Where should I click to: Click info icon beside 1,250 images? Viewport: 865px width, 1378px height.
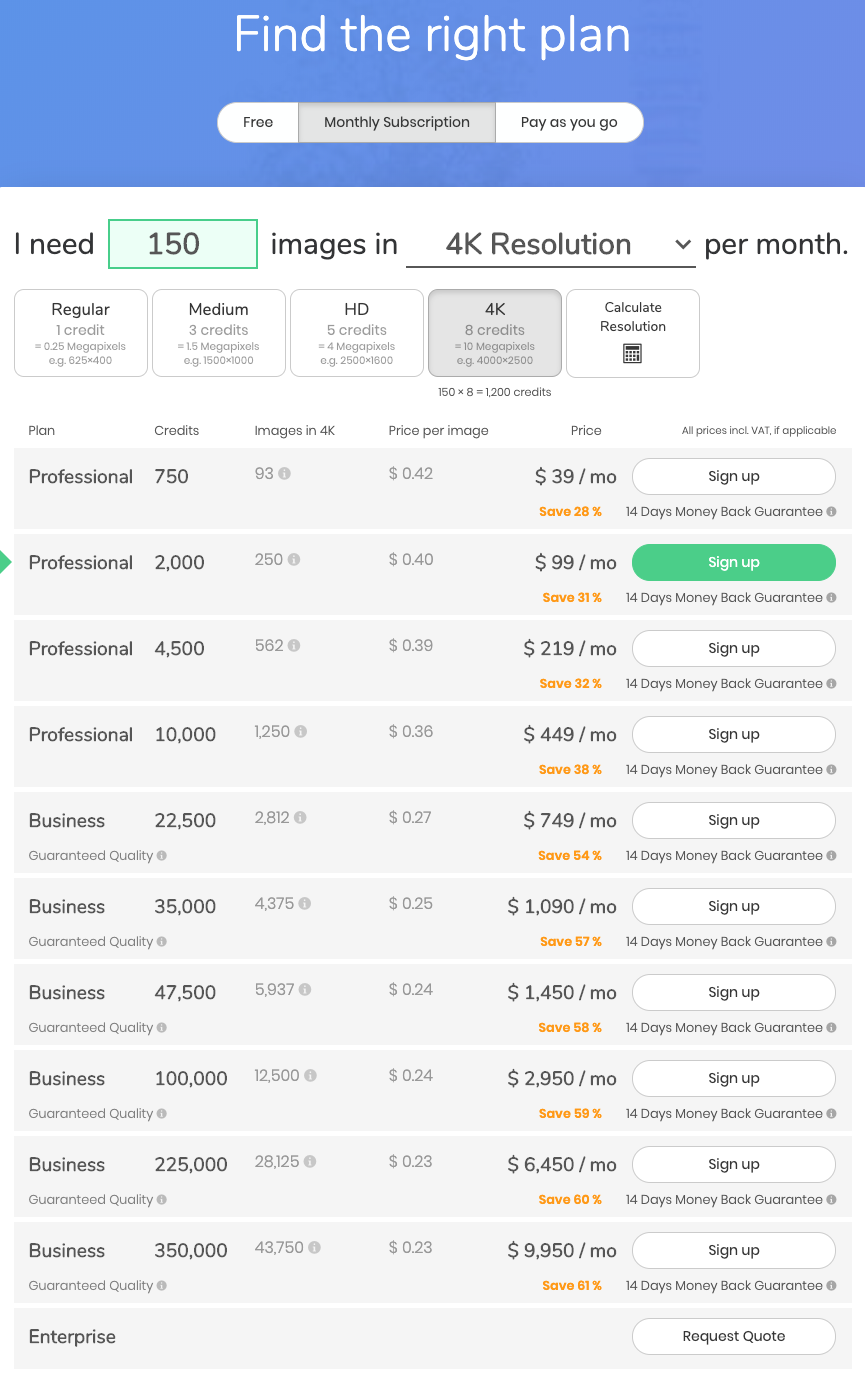point(301,732)
